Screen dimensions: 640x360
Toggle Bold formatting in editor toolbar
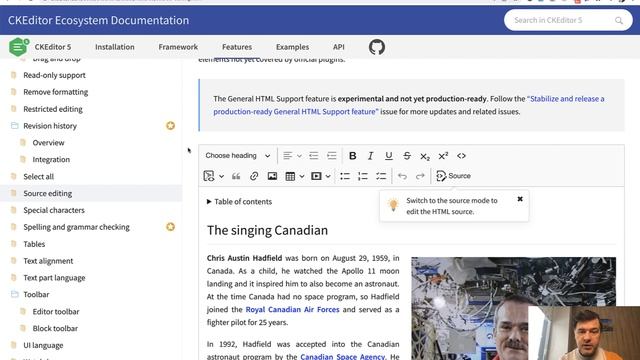point(353,156)
